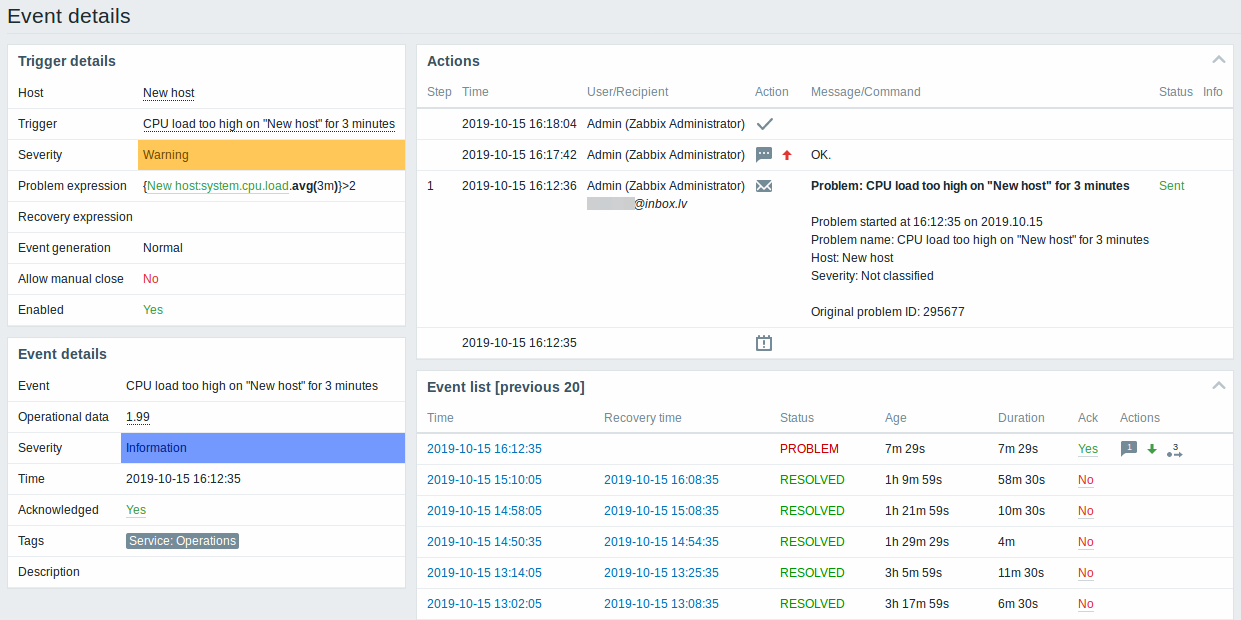The image size is (1241, 620).
Task: Click the calendar problem event icon at 16:12:35
Action: click(764, 343)
